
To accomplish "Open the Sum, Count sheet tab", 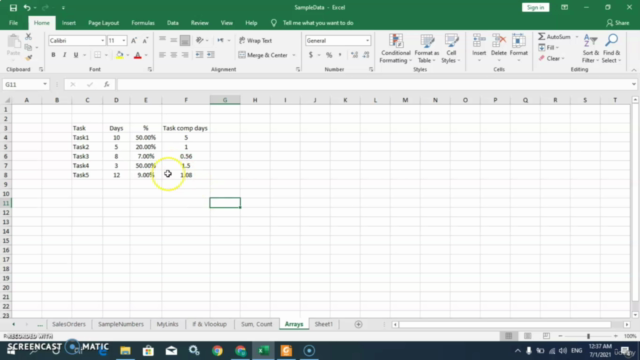I will 256,324.
